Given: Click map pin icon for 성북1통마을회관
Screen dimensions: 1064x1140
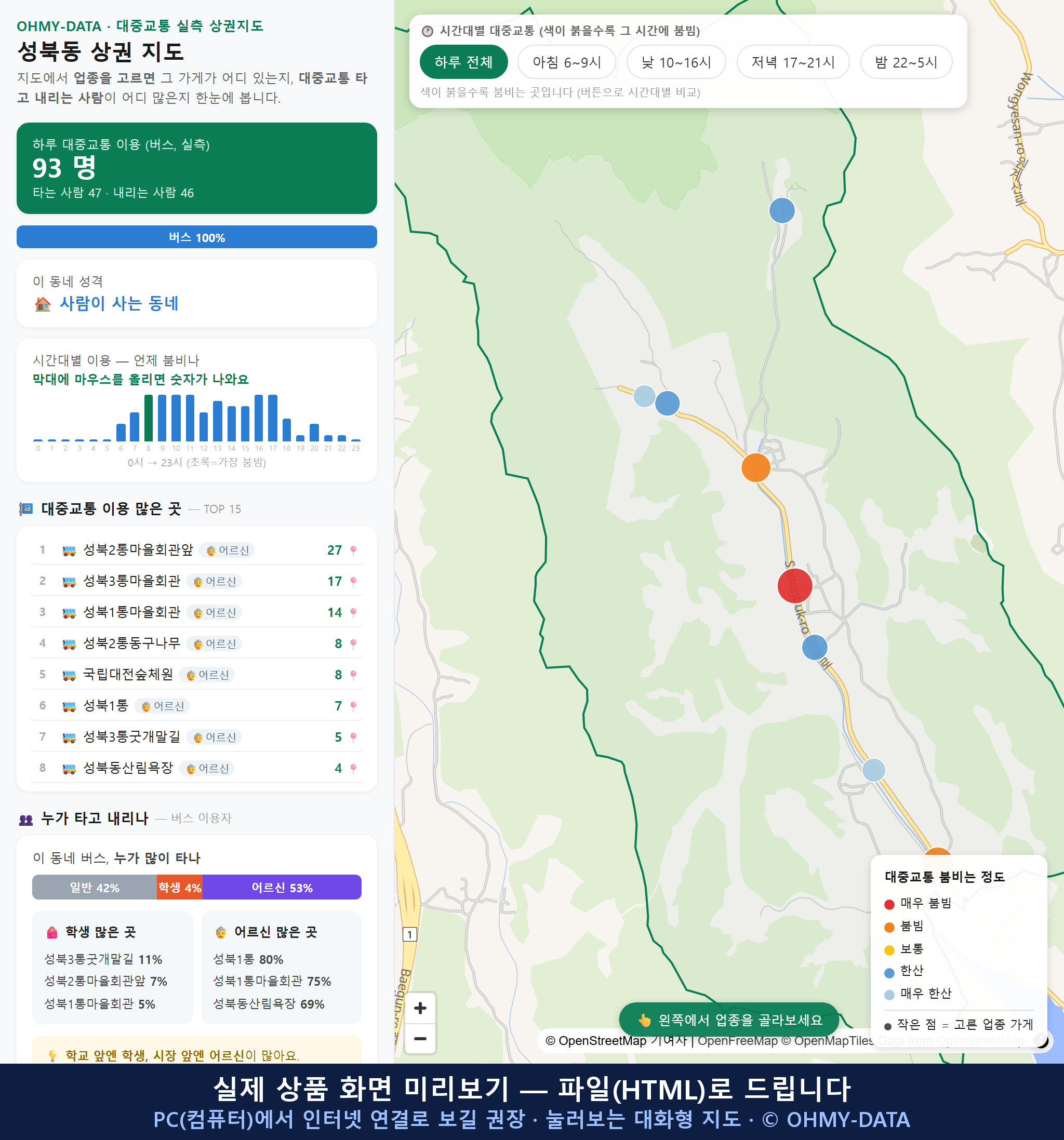Looking at the screenshot, I should [353, 612].
